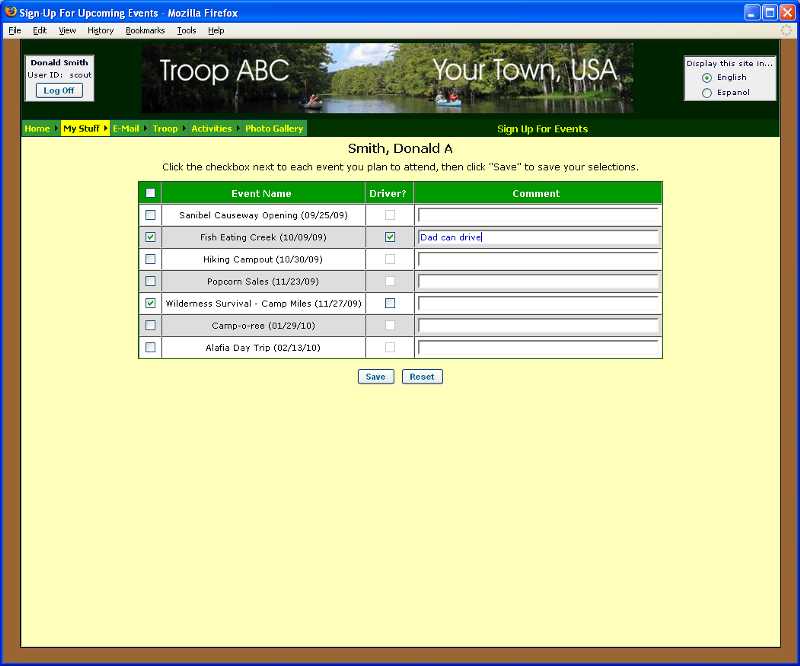This screenshot has height=666, width=800.
Task: Click the Event Name column header
Action: pos(261,193)
